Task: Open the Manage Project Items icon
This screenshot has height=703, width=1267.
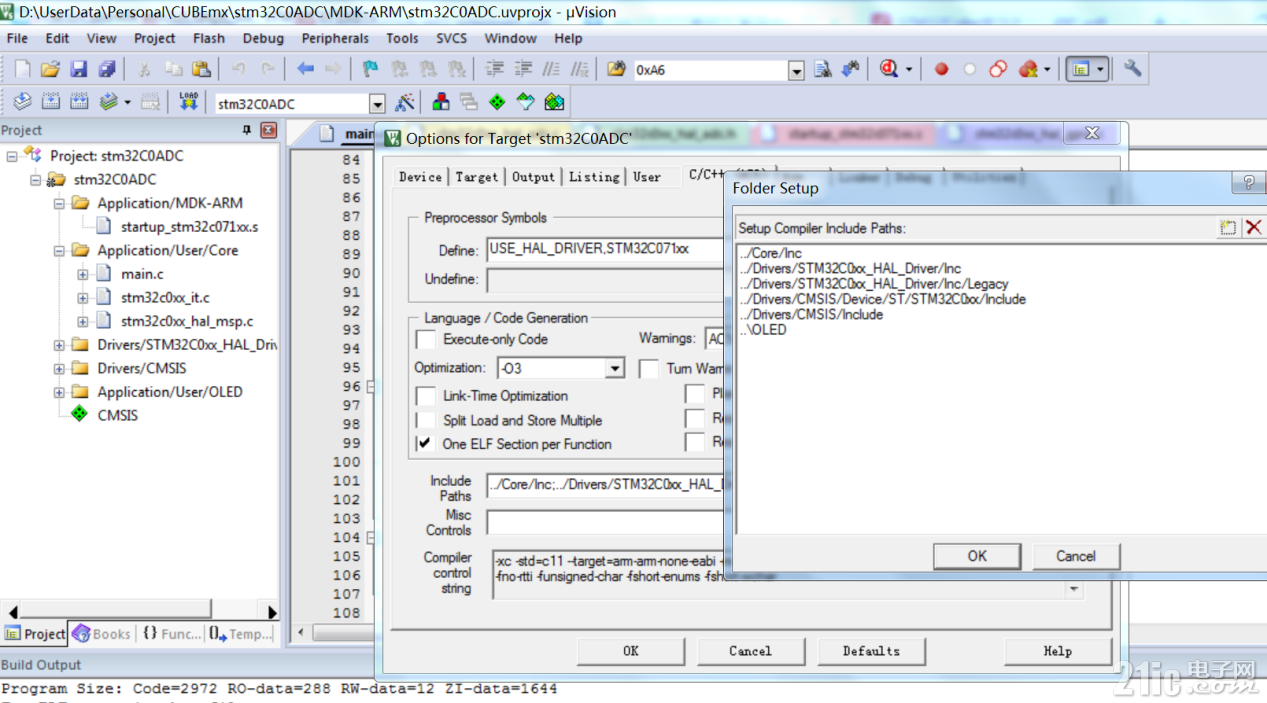Action: tap(441, 102)
